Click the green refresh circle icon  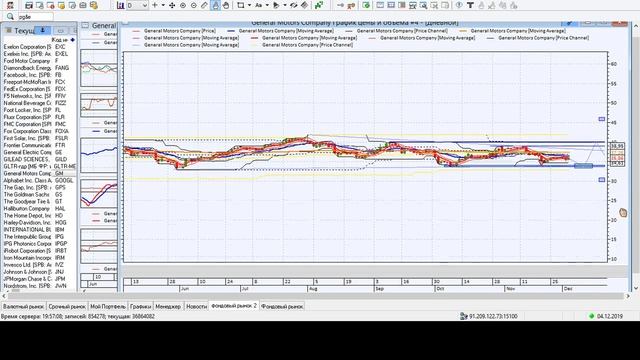pos(366,5)
